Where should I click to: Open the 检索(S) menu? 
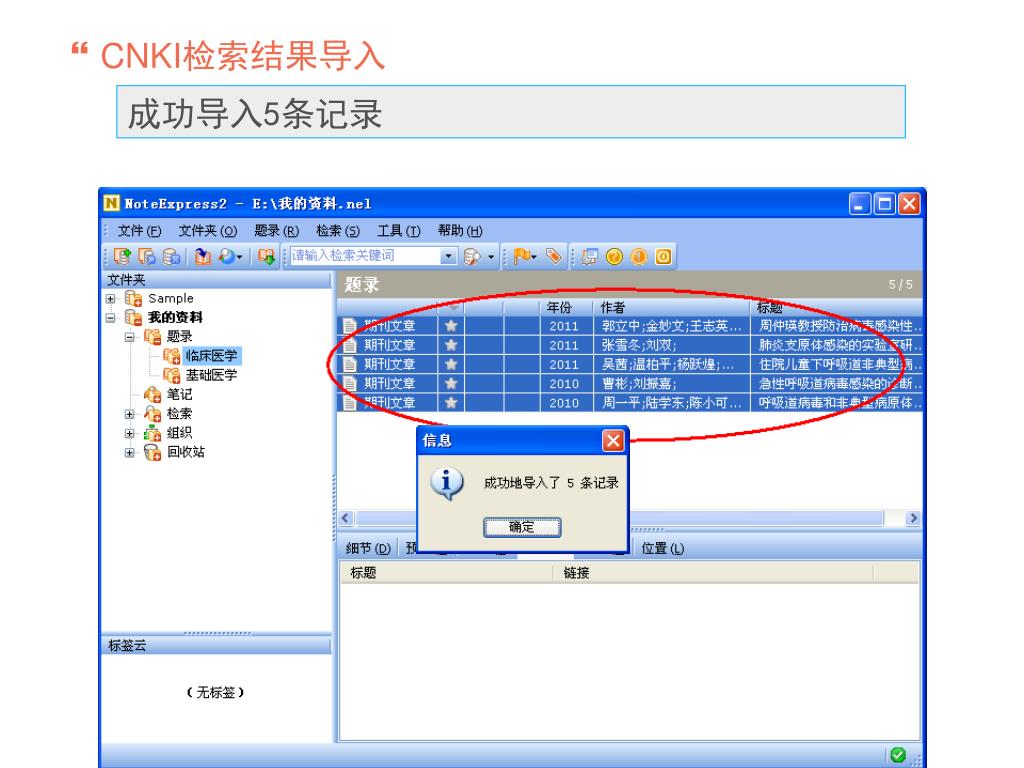click(338, 231)
